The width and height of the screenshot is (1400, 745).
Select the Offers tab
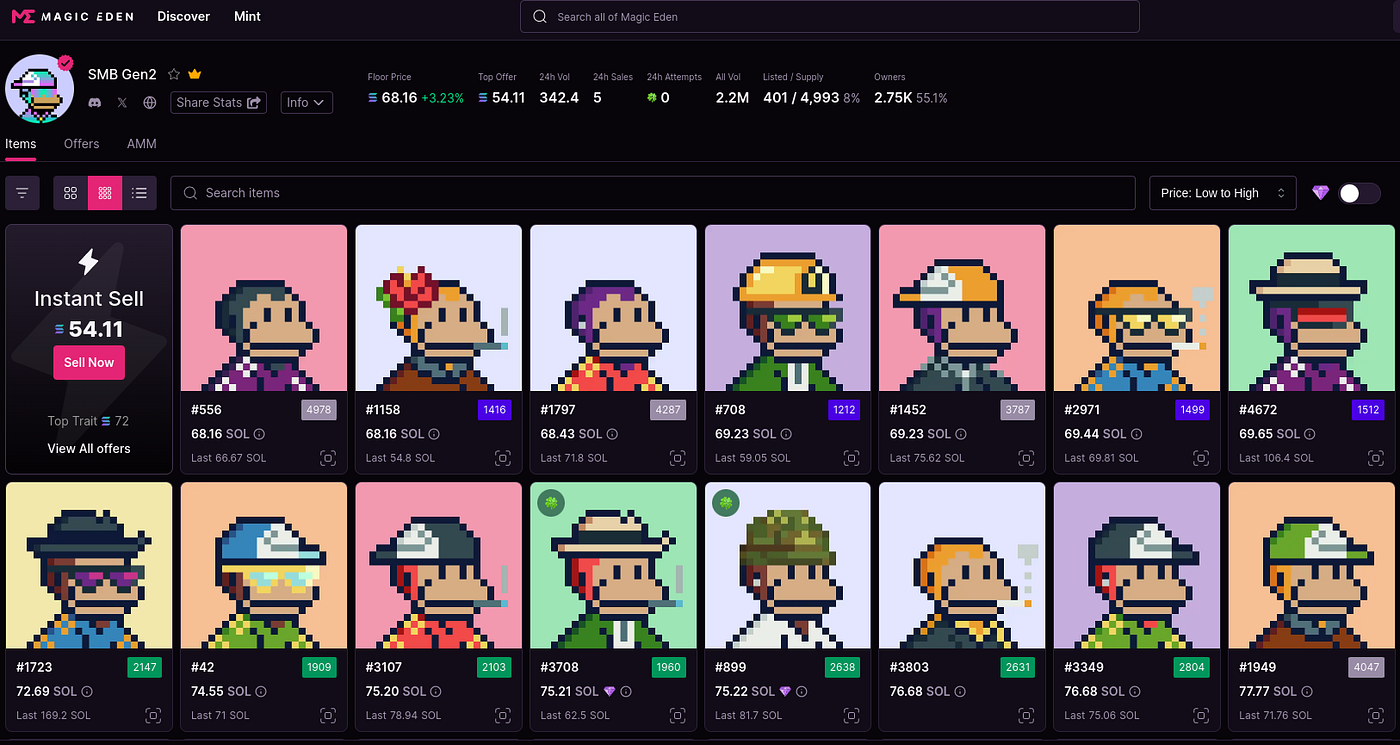tap(82, 144)
